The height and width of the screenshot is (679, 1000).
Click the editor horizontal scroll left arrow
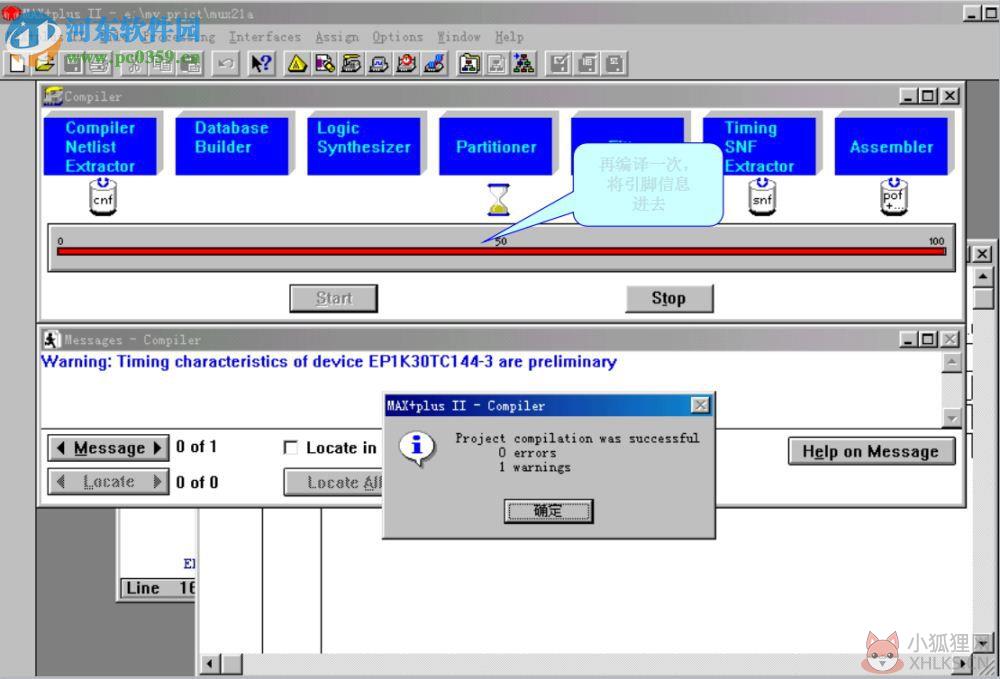click(x=209, y=664)
